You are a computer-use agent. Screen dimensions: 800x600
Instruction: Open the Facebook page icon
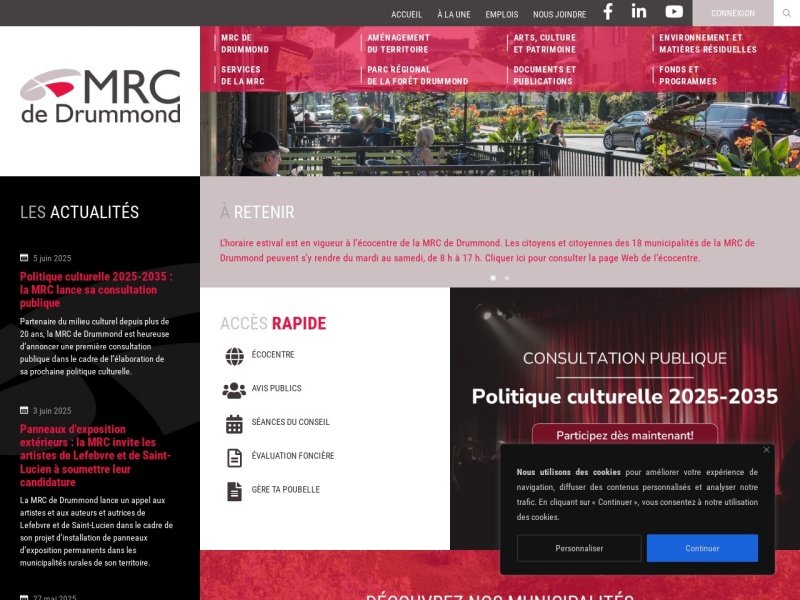point(608,12)
